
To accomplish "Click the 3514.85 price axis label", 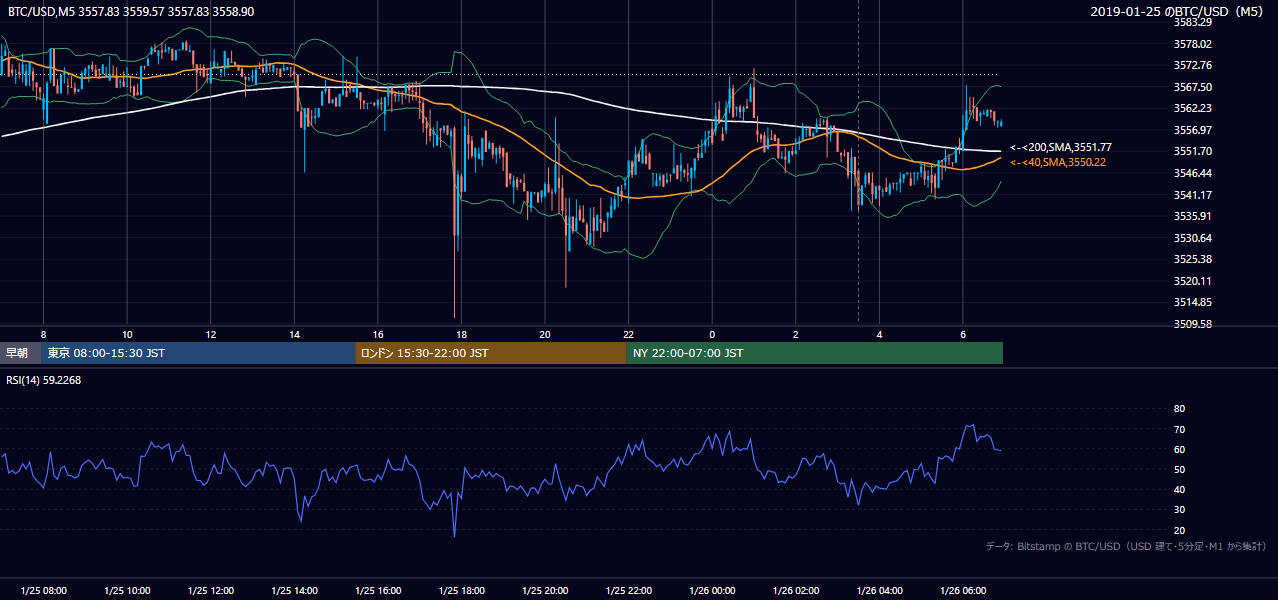I will click(x=1194, y=302).
